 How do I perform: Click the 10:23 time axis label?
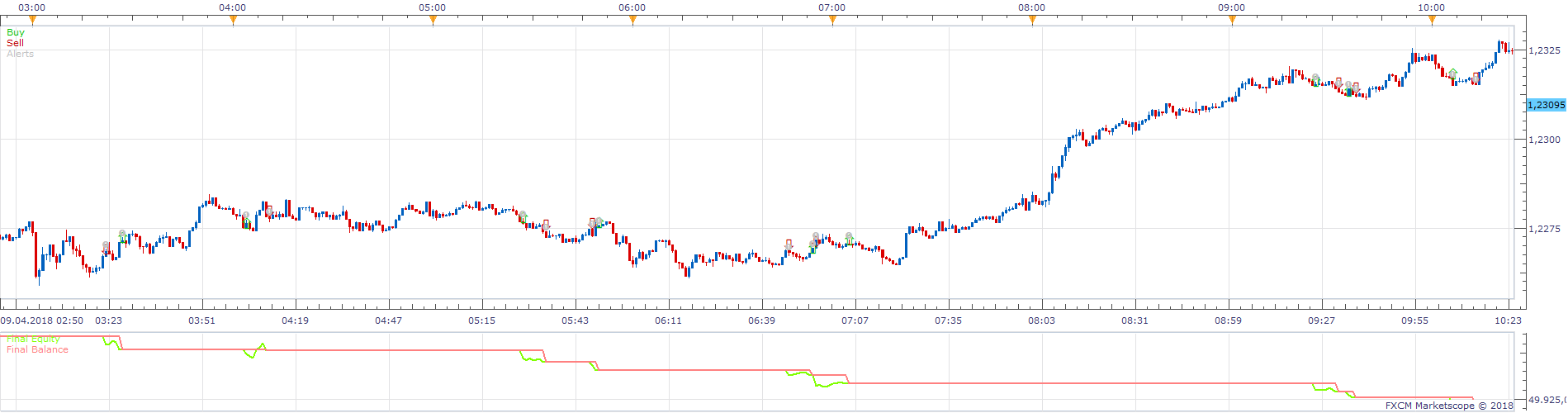pyautogui.click(x=1508, y=320)
